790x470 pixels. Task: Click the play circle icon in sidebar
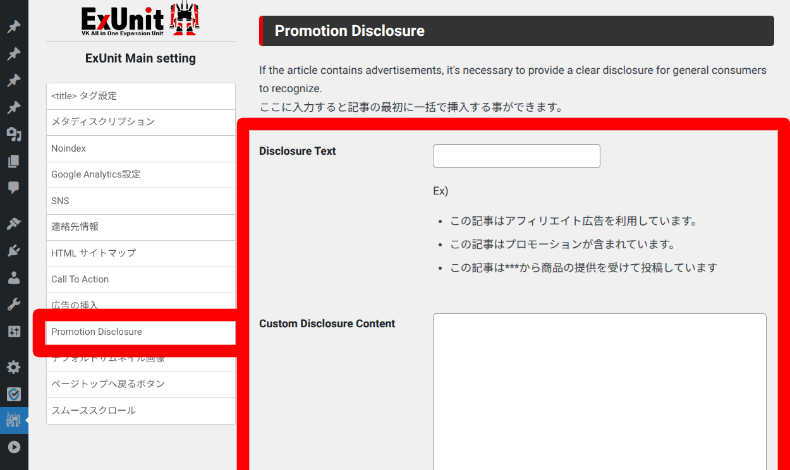click(14, 448)
